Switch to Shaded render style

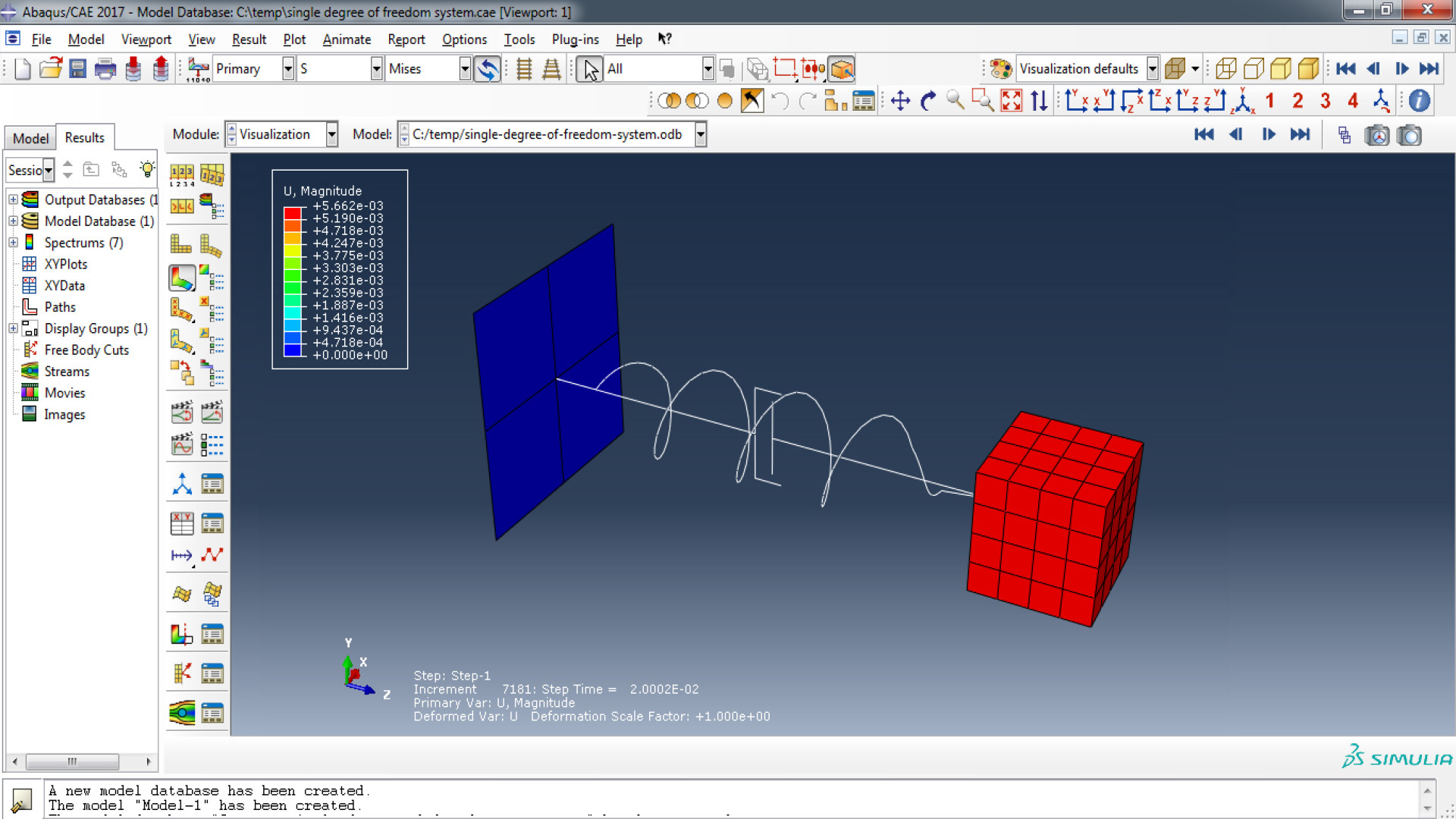[1308, 69]
